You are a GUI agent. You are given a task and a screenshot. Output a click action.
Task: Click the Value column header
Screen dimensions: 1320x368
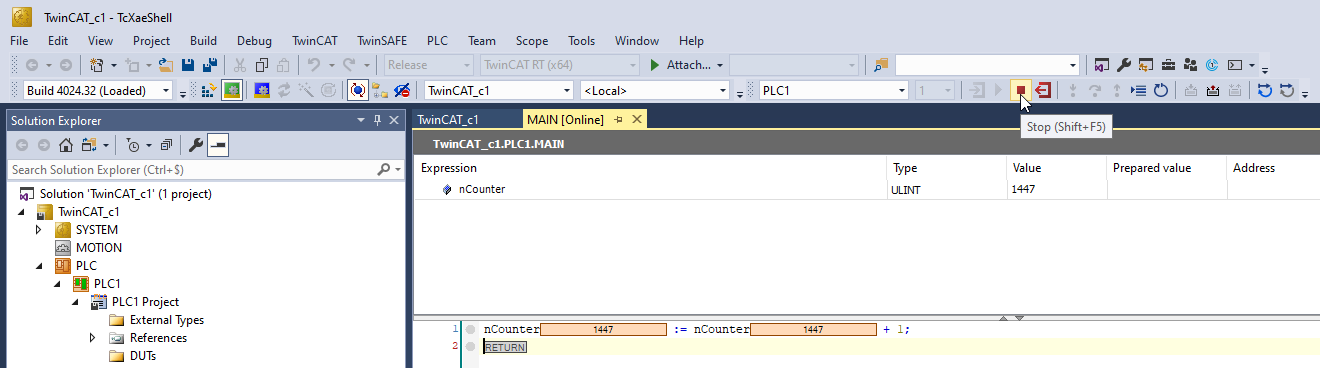1055,168
